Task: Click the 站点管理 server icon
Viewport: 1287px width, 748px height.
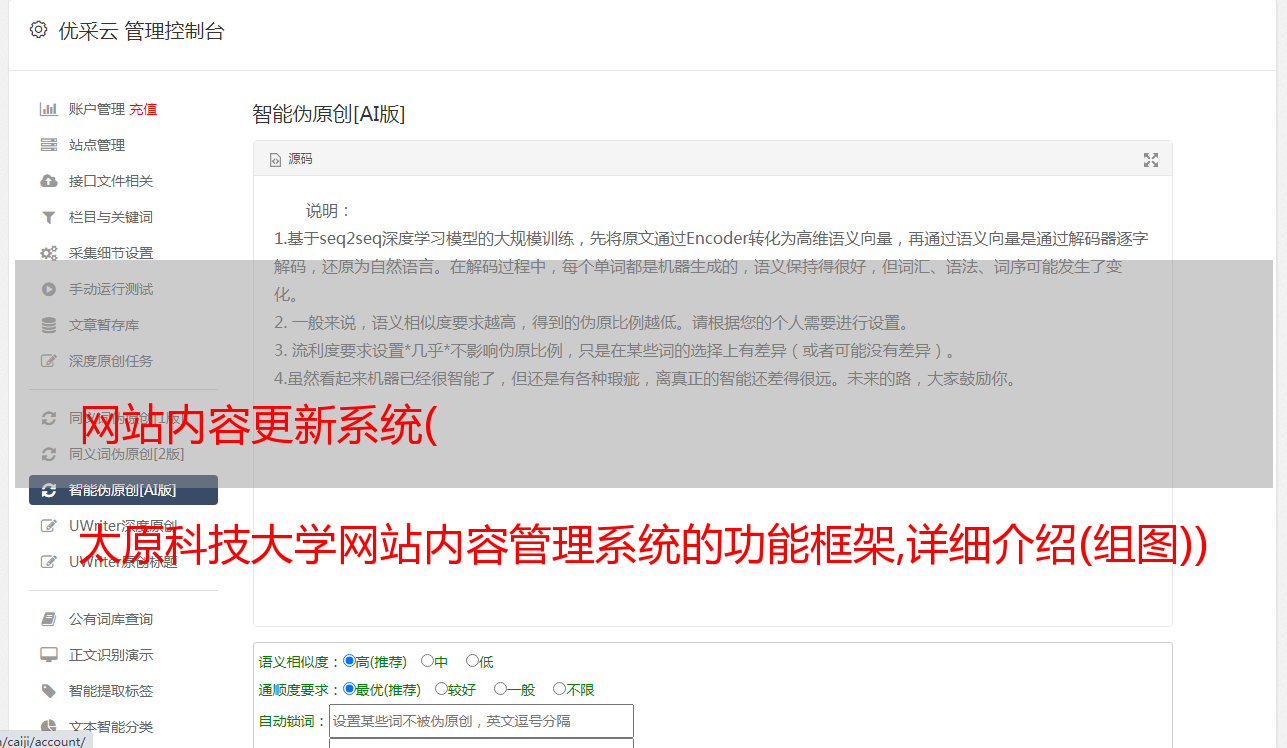Action: (x=48, y=145)
